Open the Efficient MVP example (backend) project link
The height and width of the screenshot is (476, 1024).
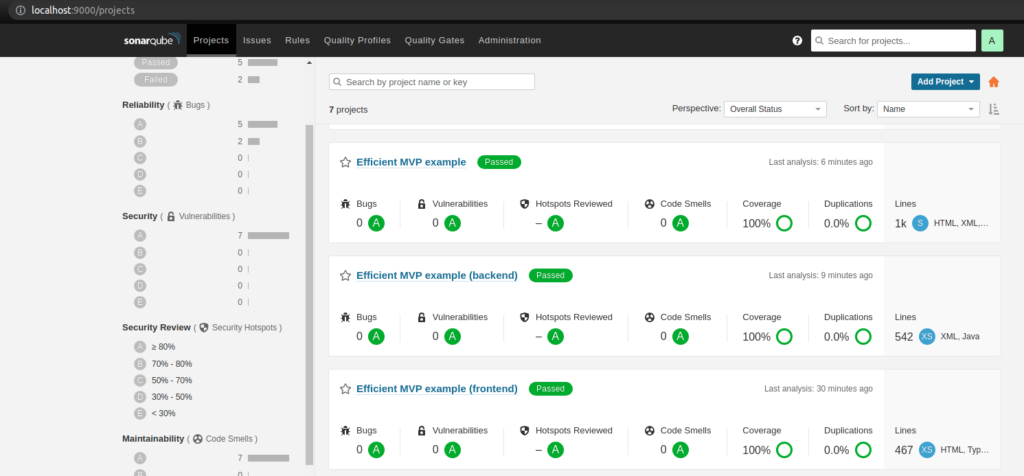[436, 275]
